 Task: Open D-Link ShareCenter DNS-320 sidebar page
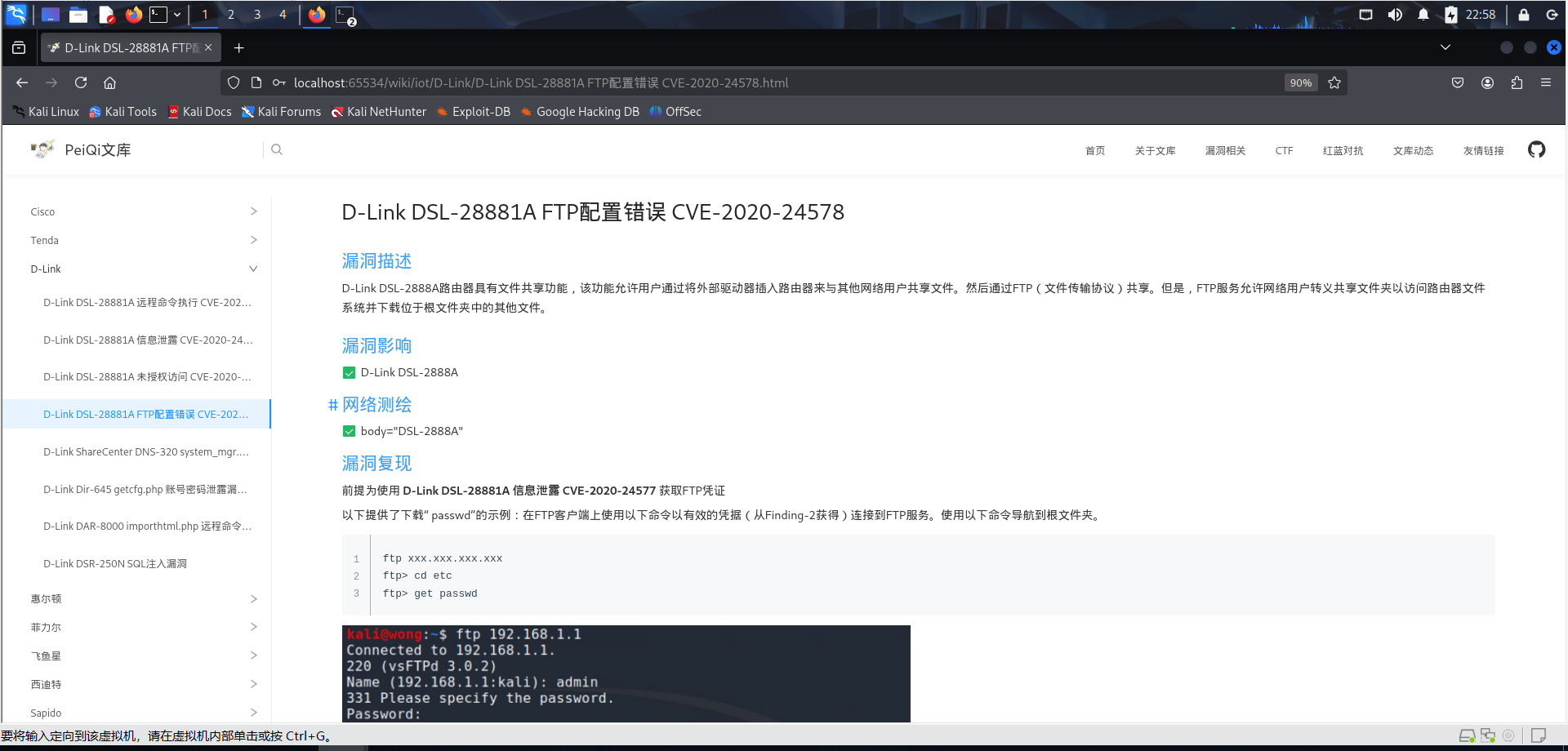[146, 451]
